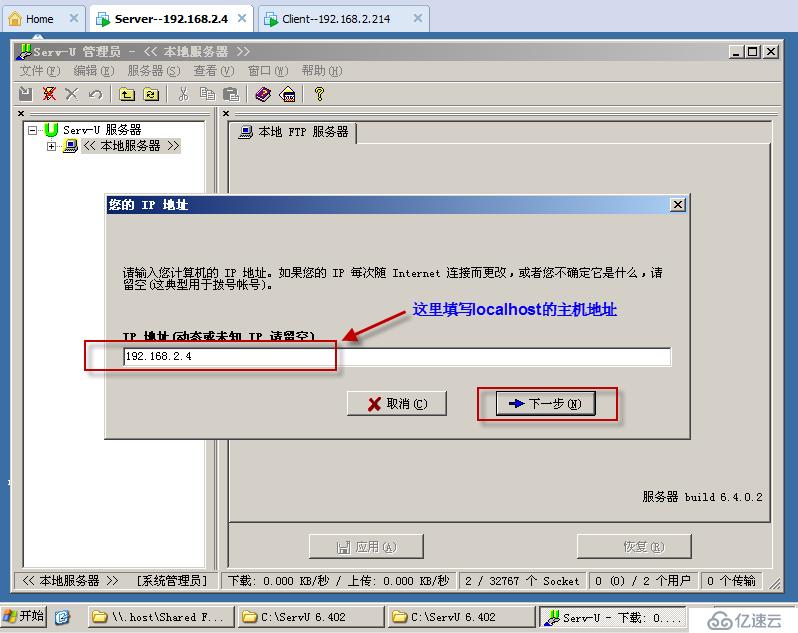This screenshot has width=798, height=633.
Task: Close the left tree pane with its x
Action: [x=21, y=113]
